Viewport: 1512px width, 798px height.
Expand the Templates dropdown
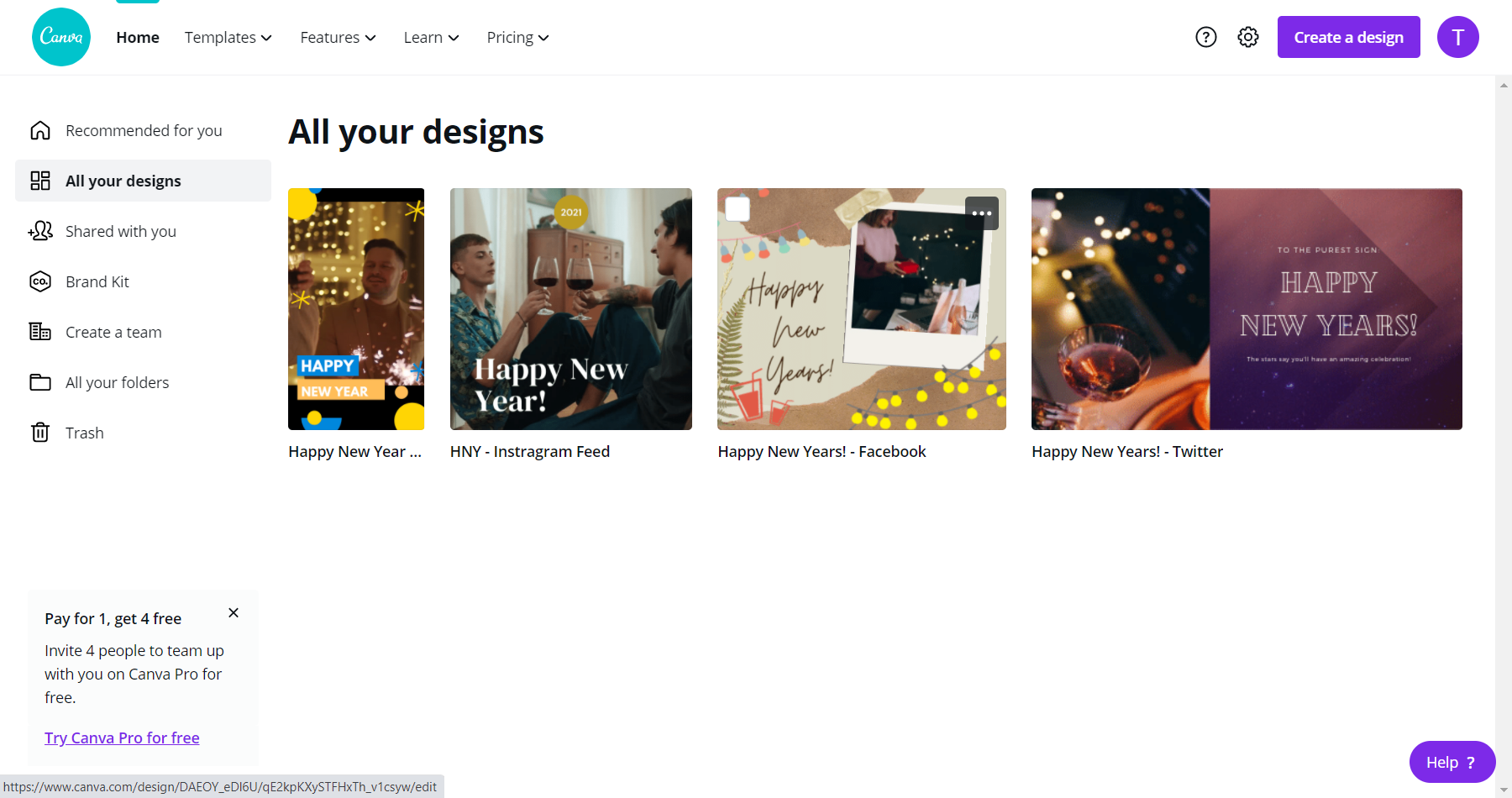click(x=228, y=38)
